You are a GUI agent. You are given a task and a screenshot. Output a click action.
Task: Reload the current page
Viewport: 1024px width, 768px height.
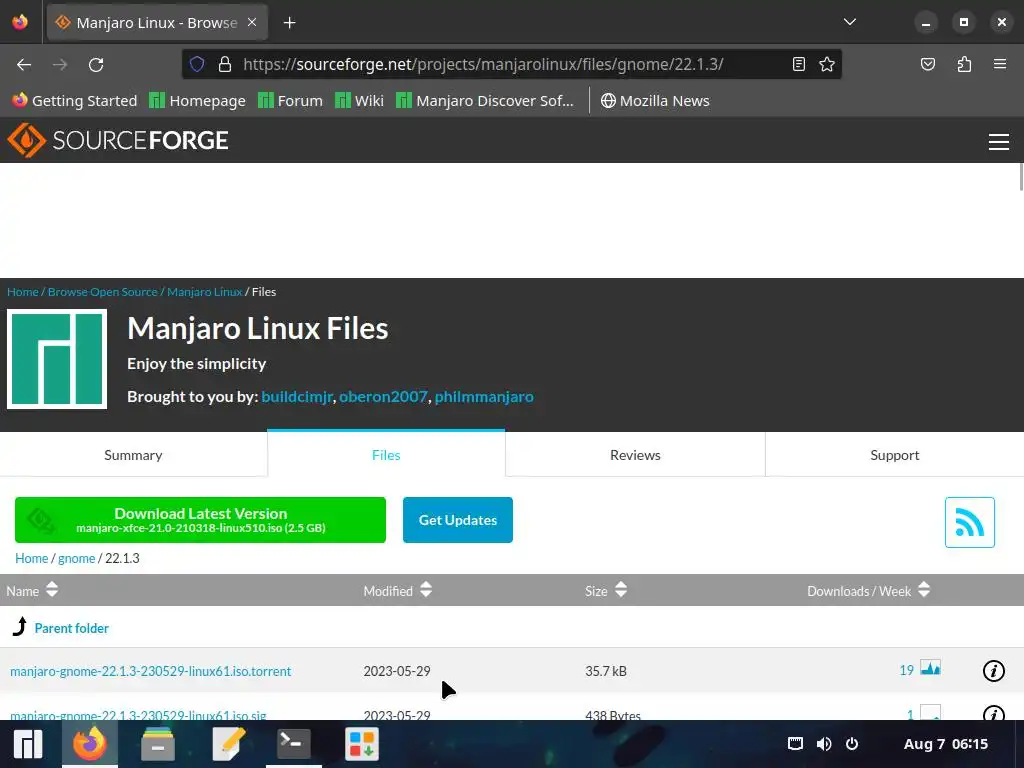pyautogui.click(x=96, y=65)
